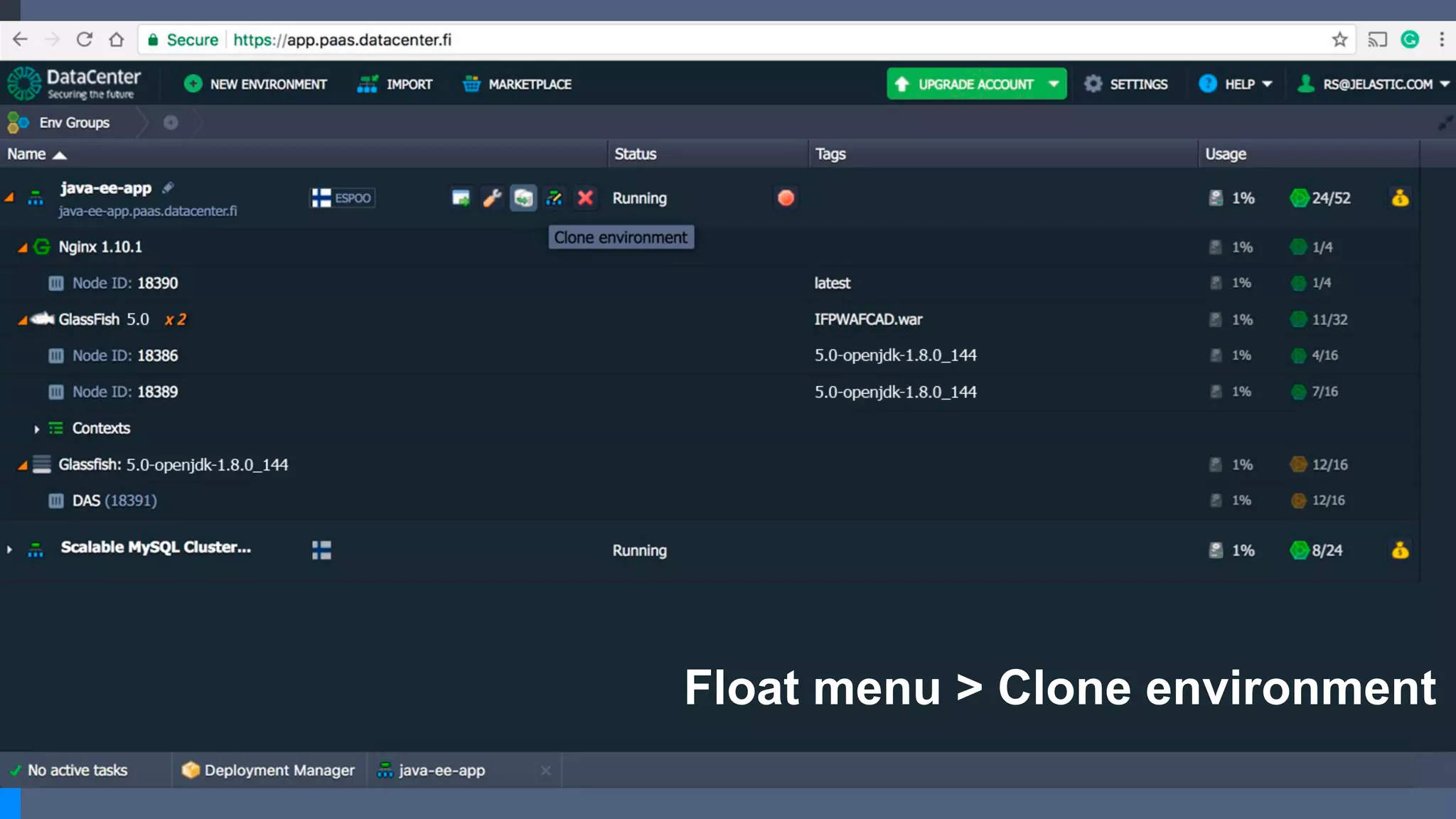
Task: Switch to Deployment Manager tab
Action: click(x=269, y=770)
